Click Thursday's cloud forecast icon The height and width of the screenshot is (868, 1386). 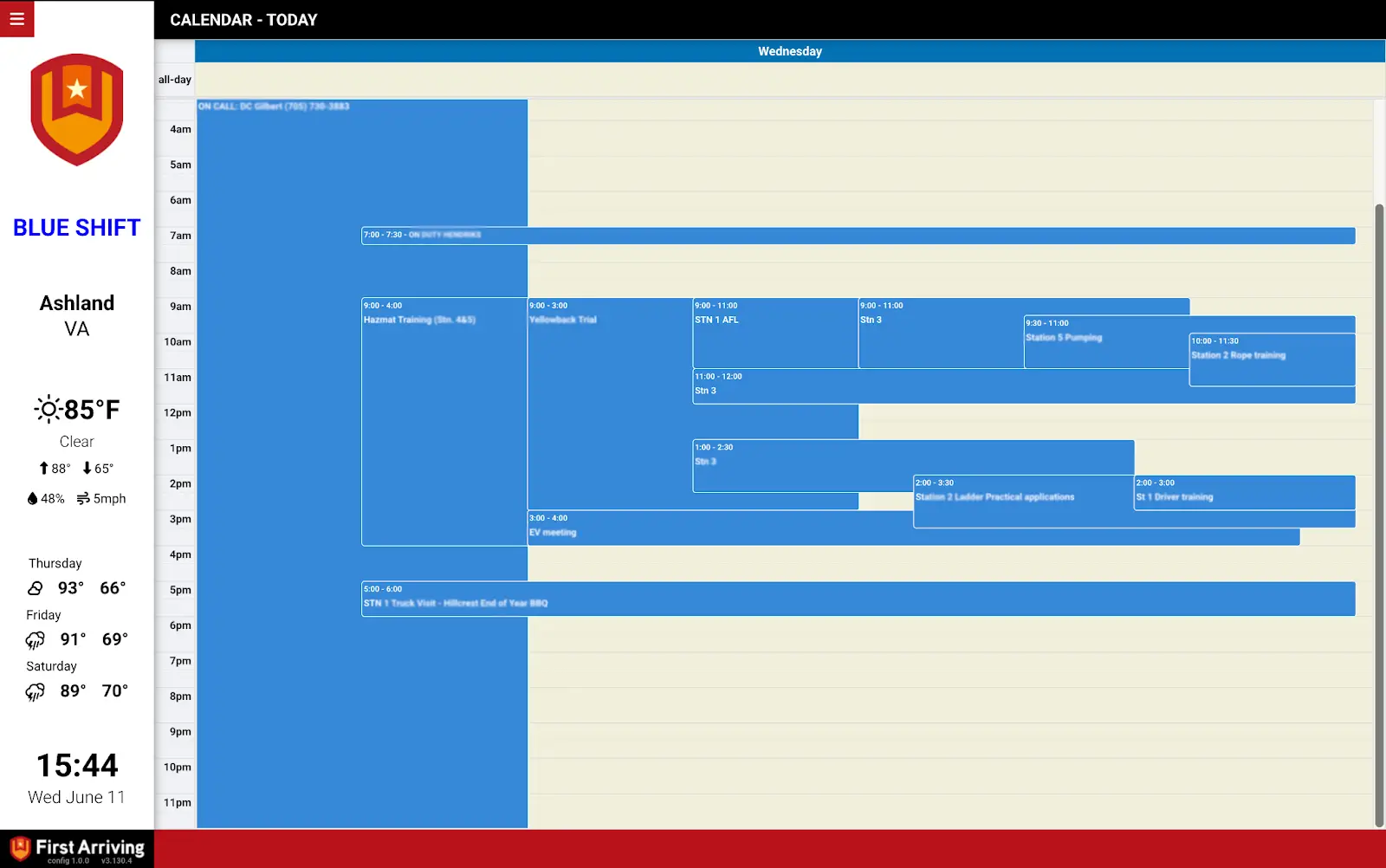36,588
